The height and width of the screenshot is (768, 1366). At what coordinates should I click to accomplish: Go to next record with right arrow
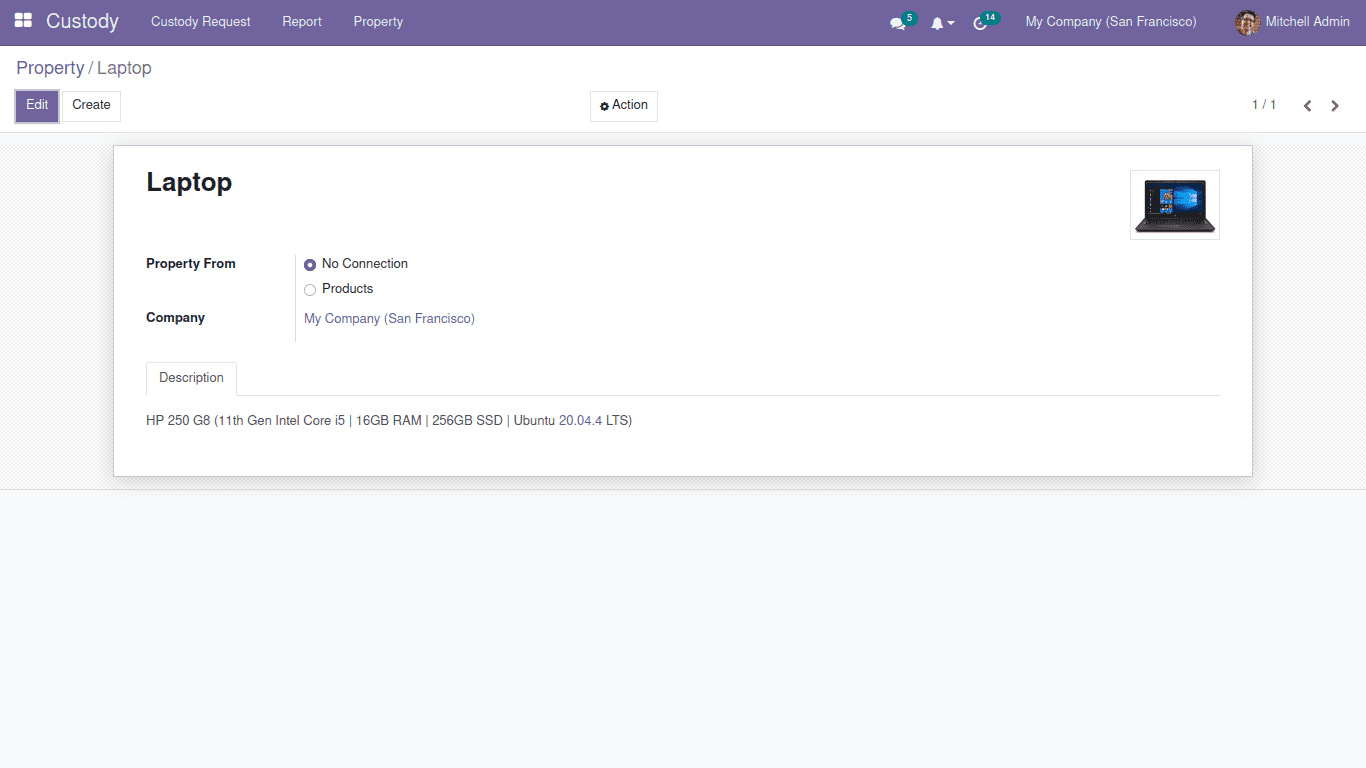click(1335, 105)
